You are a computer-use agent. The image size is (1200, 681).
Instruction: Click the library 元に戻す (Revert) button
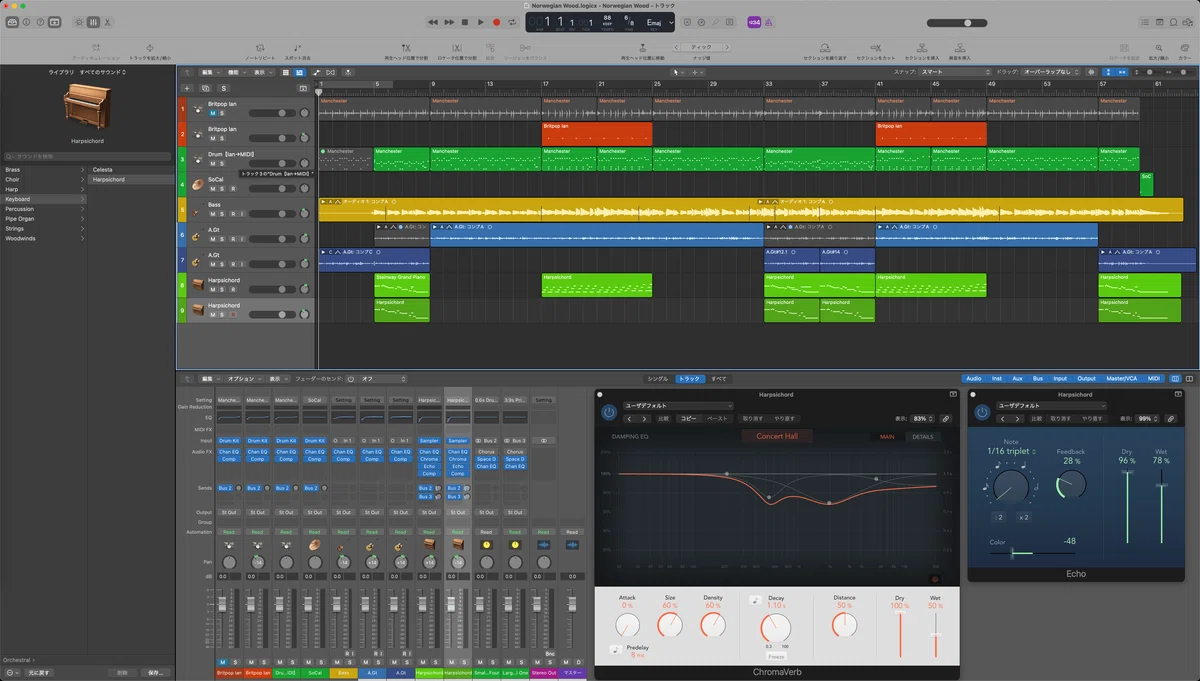click(38, 673)
